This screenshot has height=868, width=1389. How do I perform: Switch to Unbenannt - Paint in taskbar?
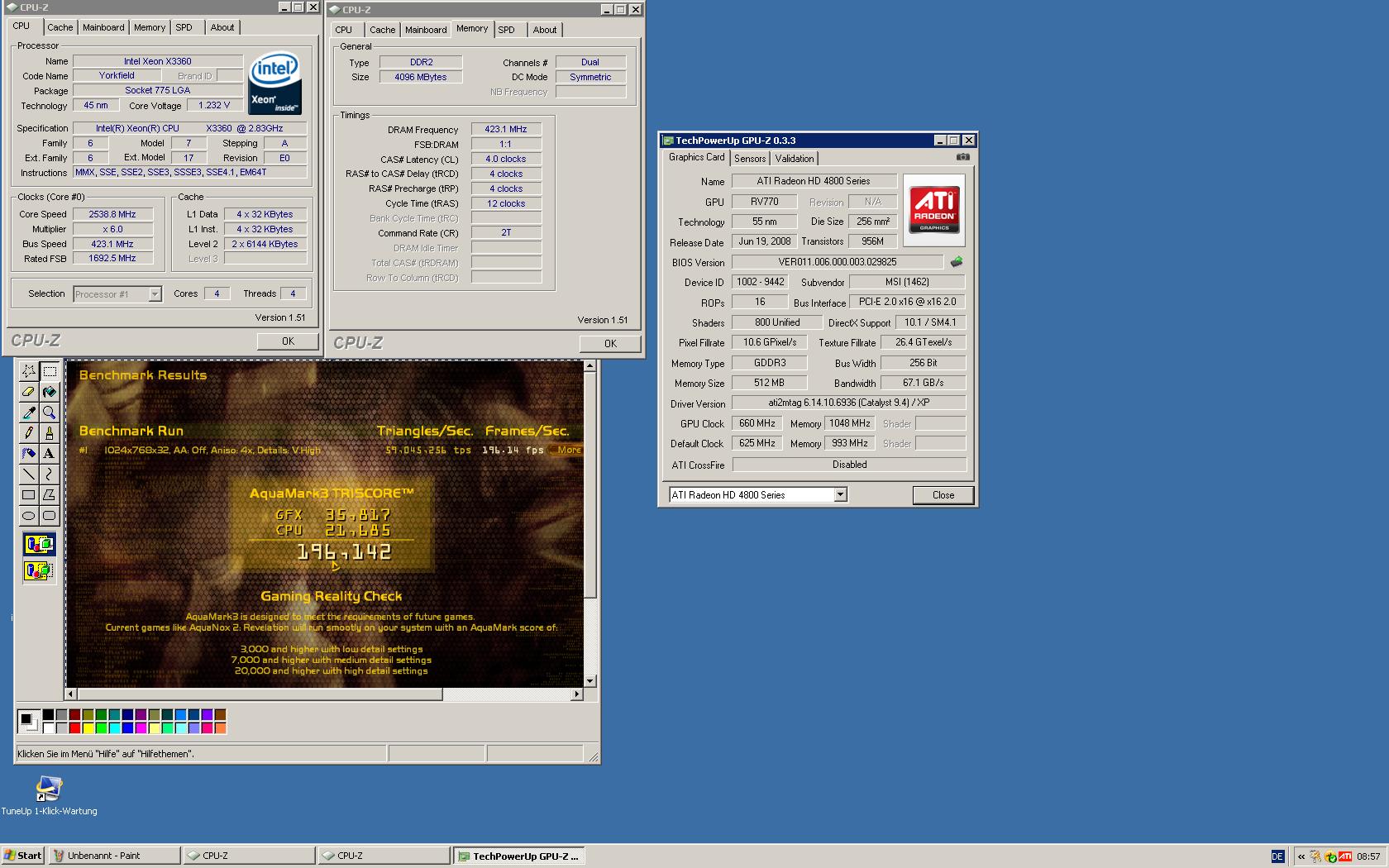114,856
